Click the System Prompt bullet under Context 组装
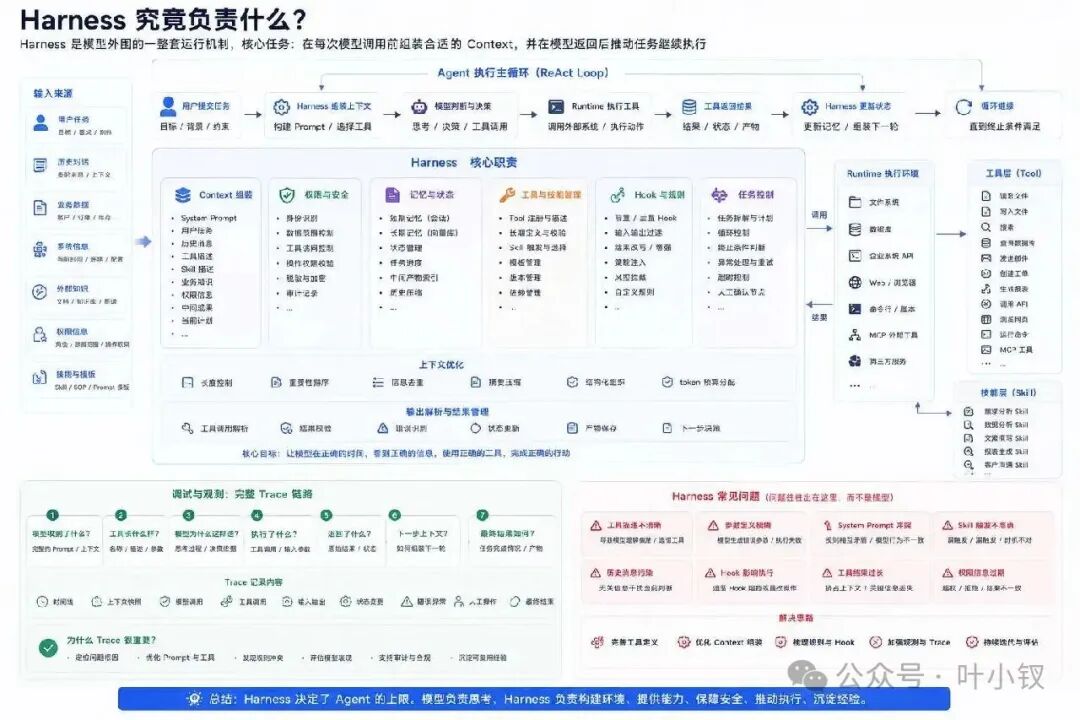 [209, 218]
